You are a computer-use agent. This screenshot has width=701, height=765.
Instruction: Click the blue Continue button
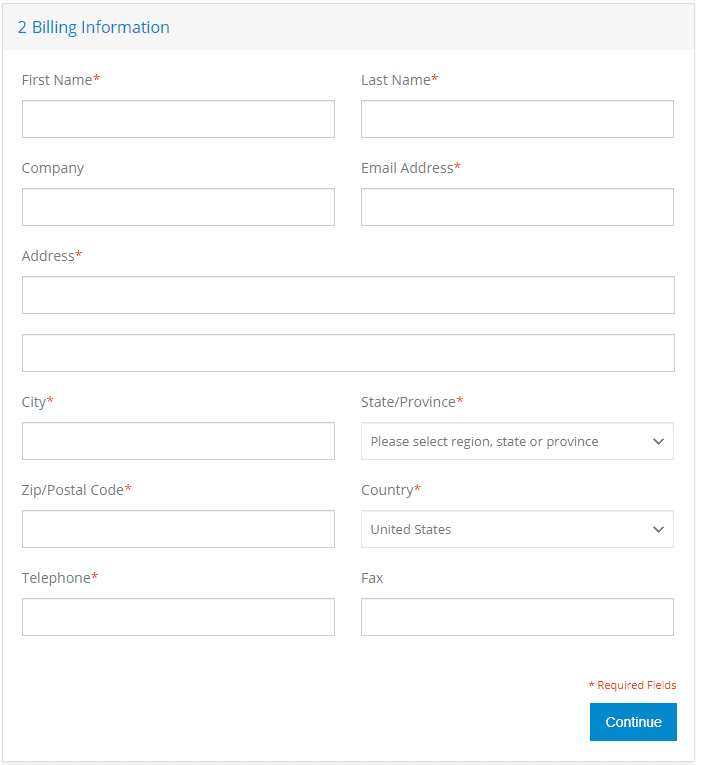633,722
